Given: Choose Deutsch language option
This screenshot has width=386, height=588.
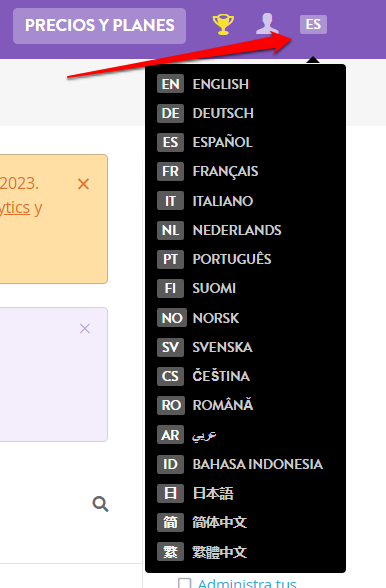Looking at the screenshot, I should point(245,113).
